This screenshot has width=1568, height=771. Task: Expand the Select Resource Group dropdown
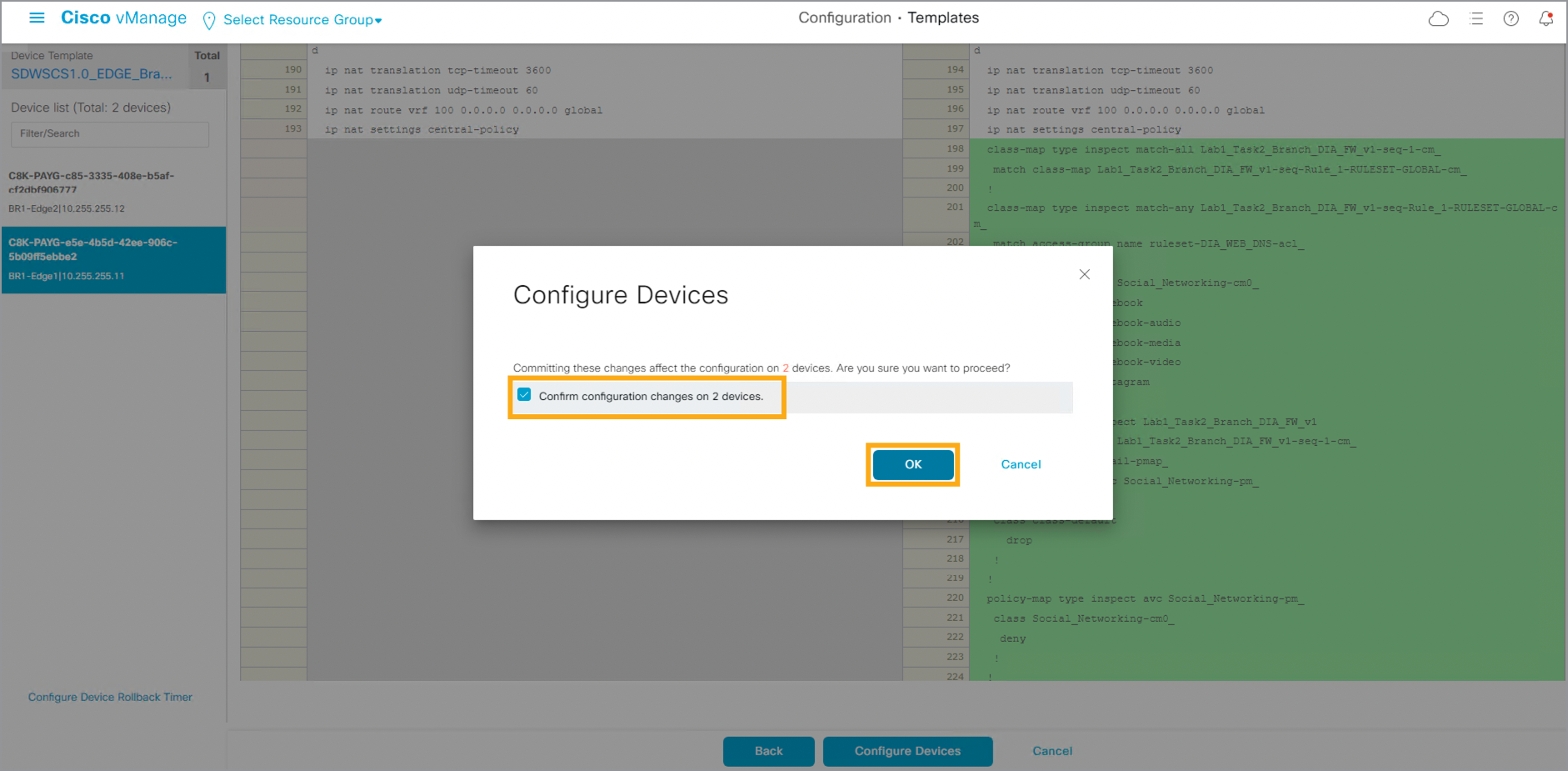pos(302,20)
